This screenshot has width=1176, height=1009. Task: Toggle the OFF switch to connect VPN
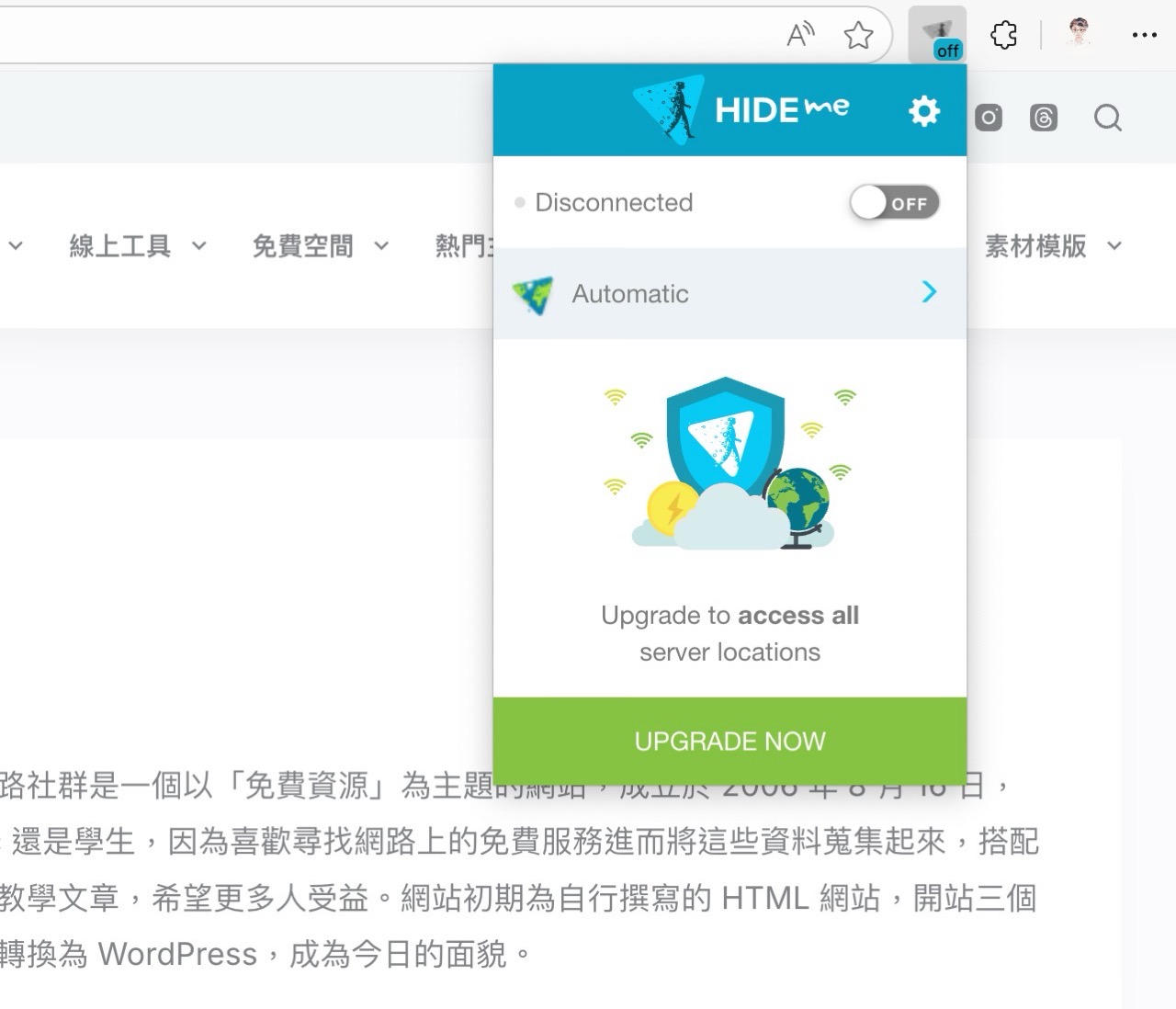click(894, 203)
